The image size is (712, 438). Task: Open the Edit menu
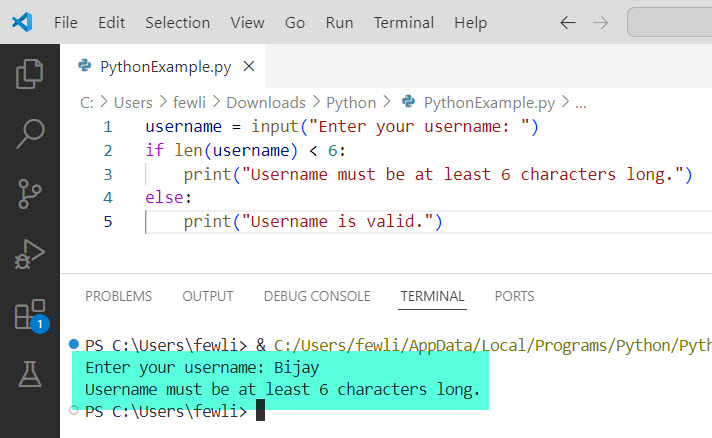pyautogui.click(x=111, y=22)
